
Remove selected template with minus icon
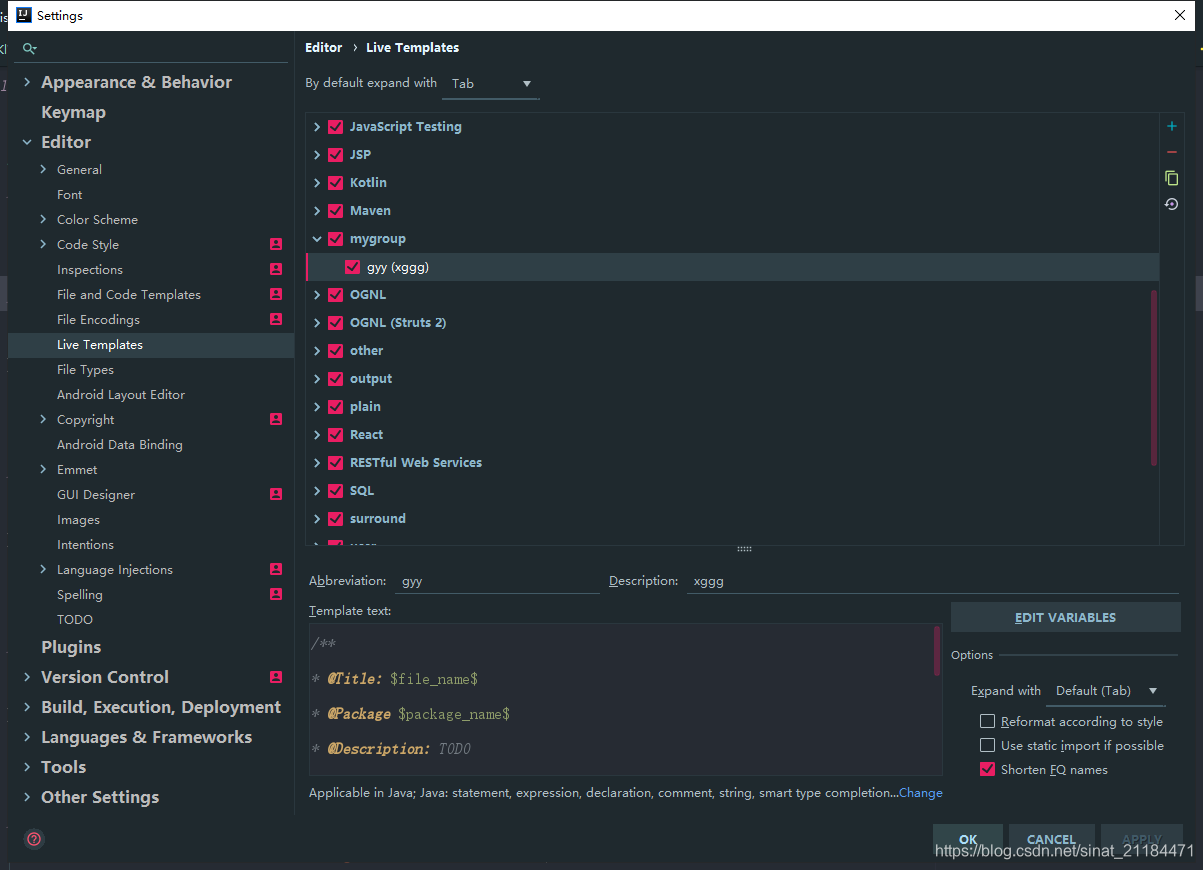1171,152
